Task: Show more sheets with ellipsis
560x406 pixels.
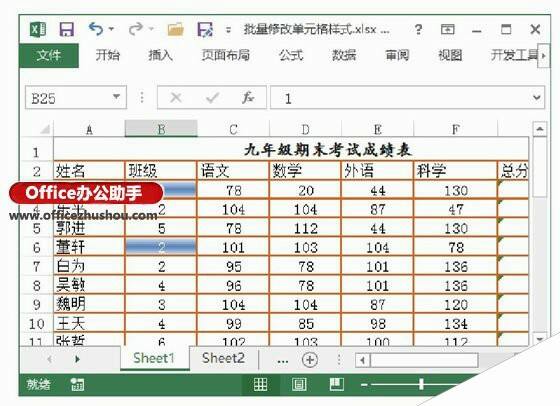Action: coord(282,360)
